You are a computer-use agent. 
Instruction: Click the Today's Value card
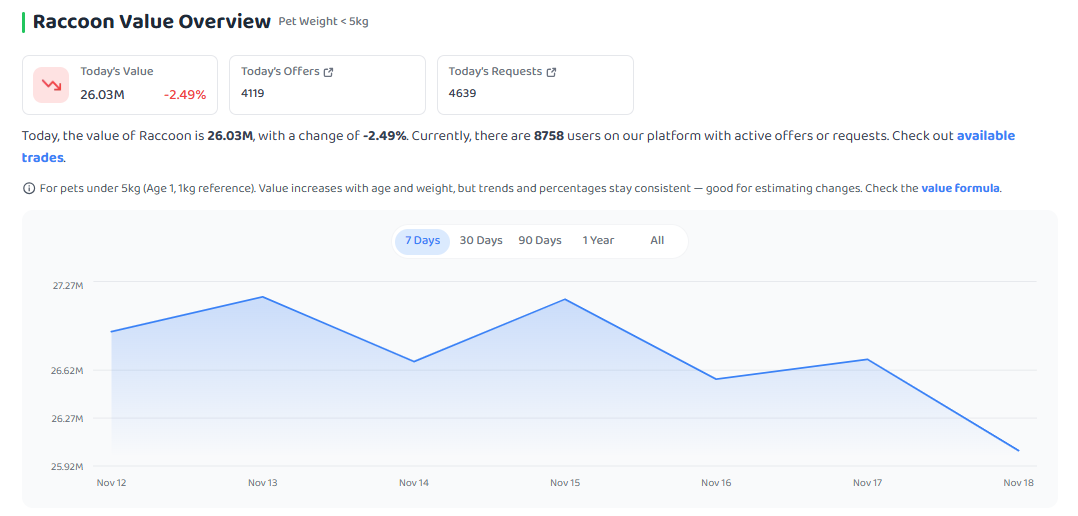120,85
